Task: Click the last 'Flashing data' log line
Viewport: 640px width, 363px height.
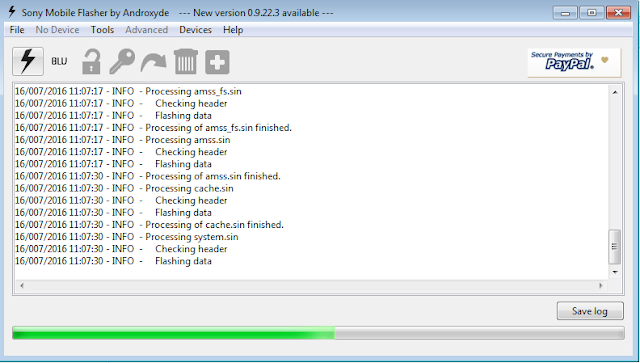Action: pyautogui.click(x=113, y=261)
